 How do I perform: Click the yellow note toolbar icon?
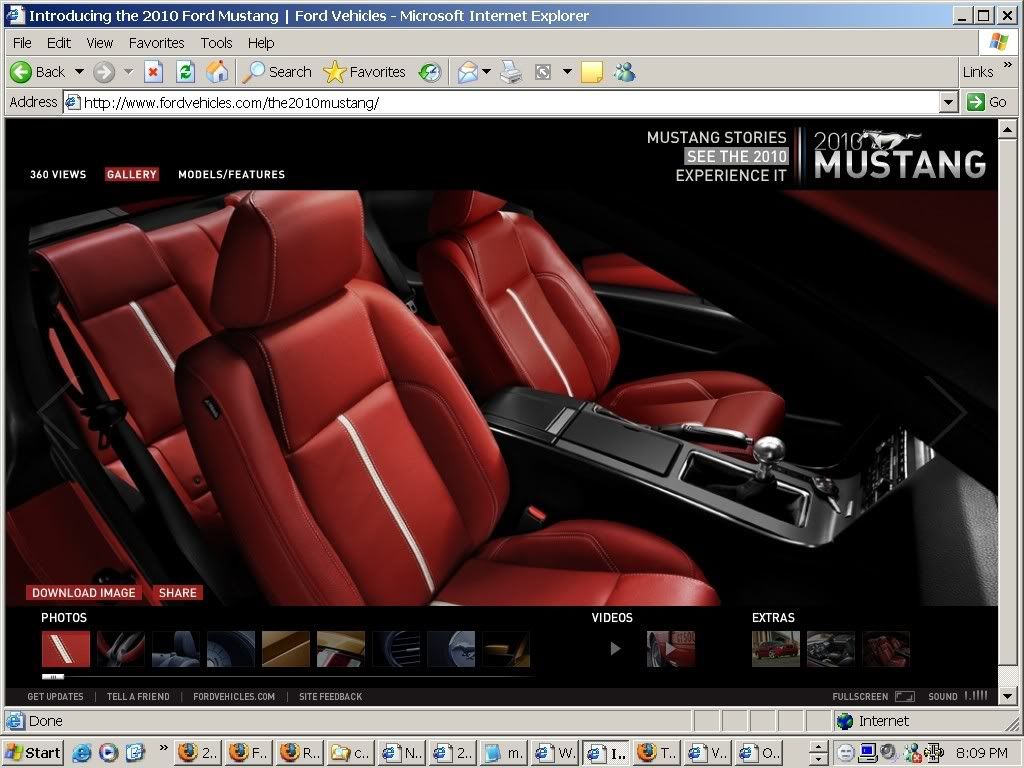[x=592, y=72]
